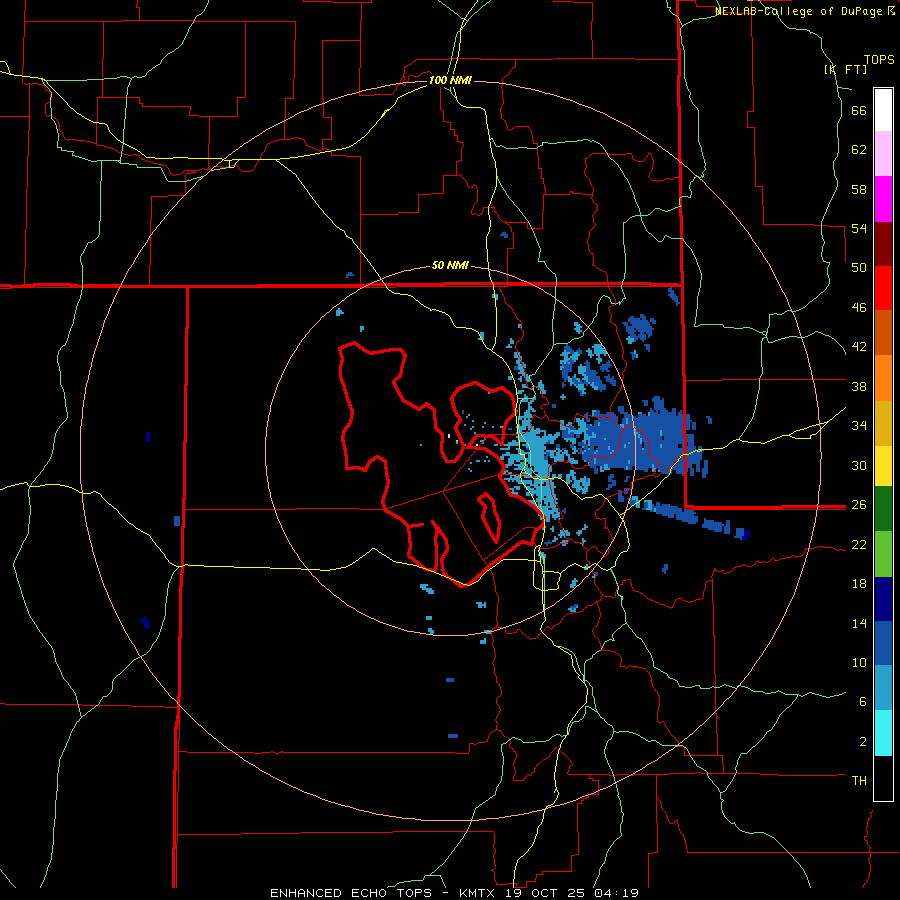900x900 pixels.
Task: Click the 46 legend value
Action: (859, 308)
